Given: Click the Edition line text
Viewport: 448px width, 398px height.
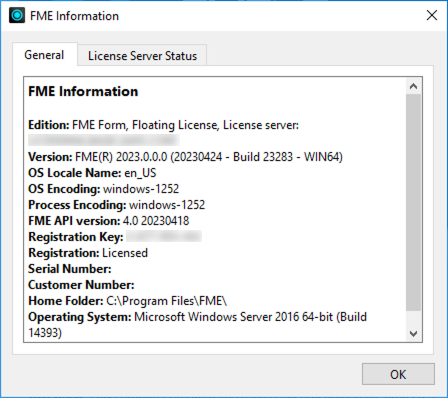Looking at the screenshot, I should [163, 125].
